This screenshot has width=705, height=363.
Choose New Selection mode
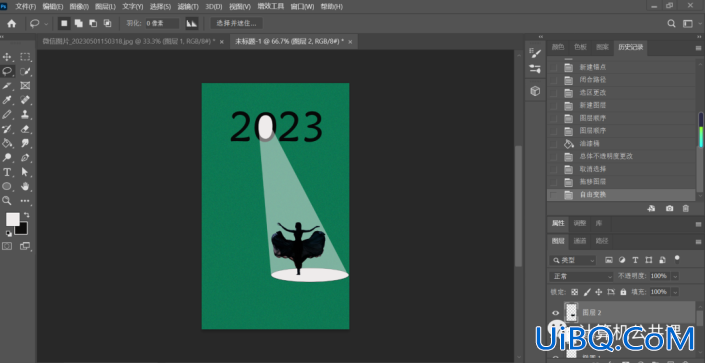64,23
